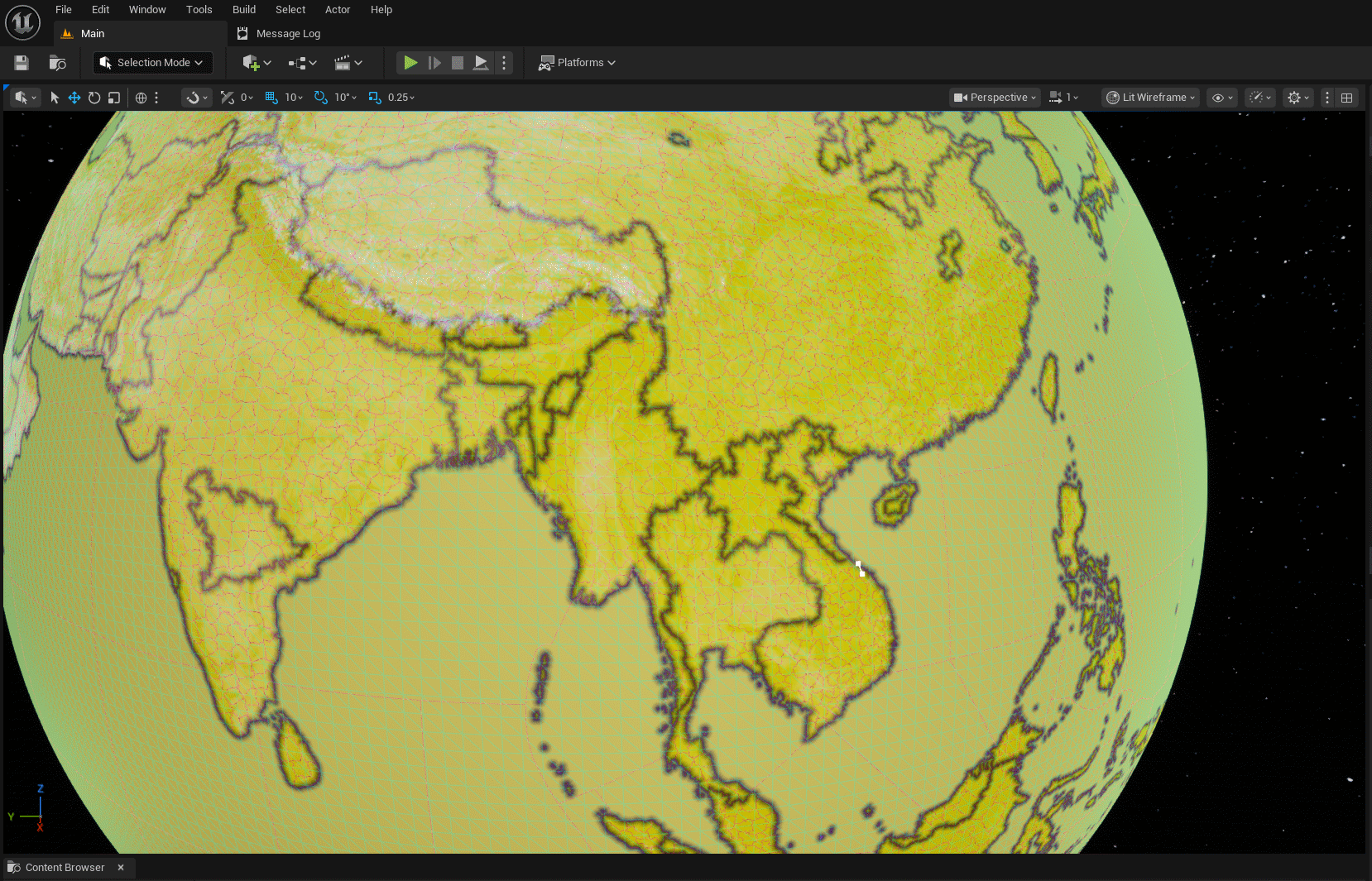Click the Lit Wireframe globe icon
This screenshot has width=1372, height=881.
[1113, 98]
